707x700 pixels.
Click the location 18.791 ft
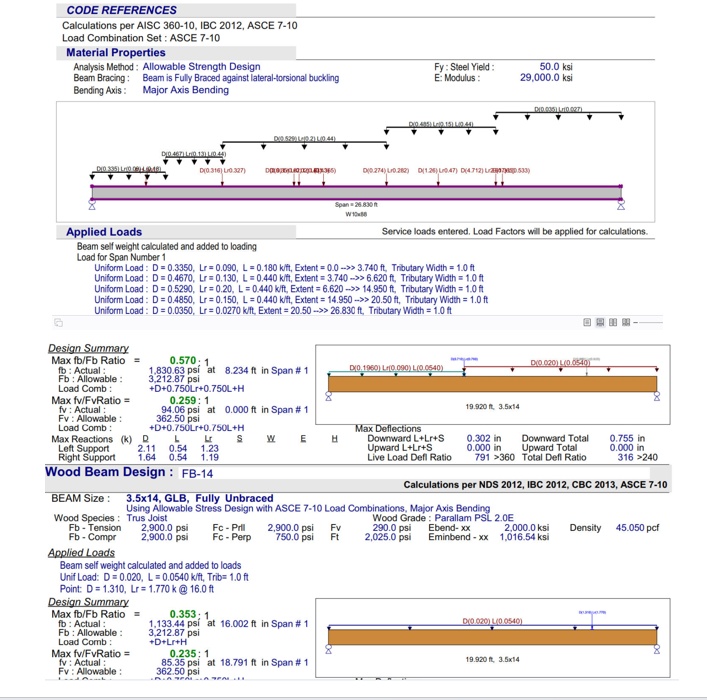pyautogui.click(x=238, y=663)
